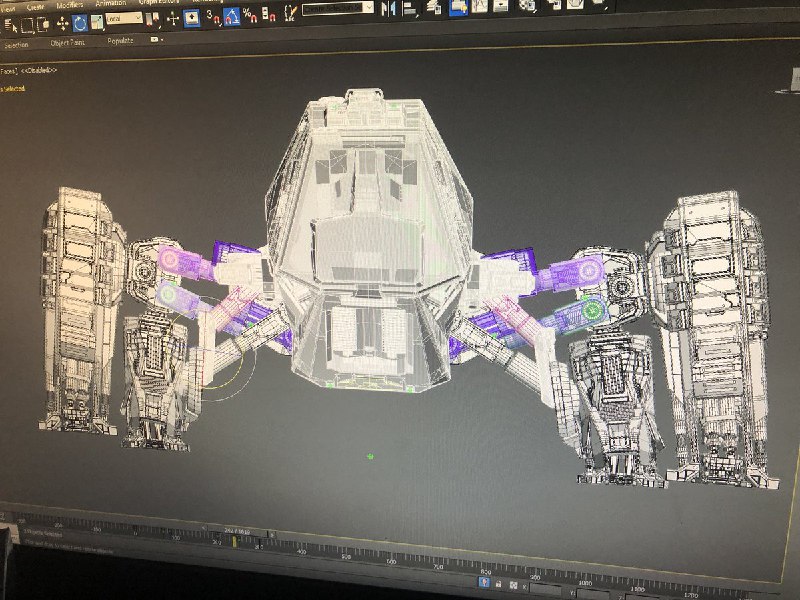Open the Animation menu
This screenshot has width=800, height=600.
click(110, 3)
